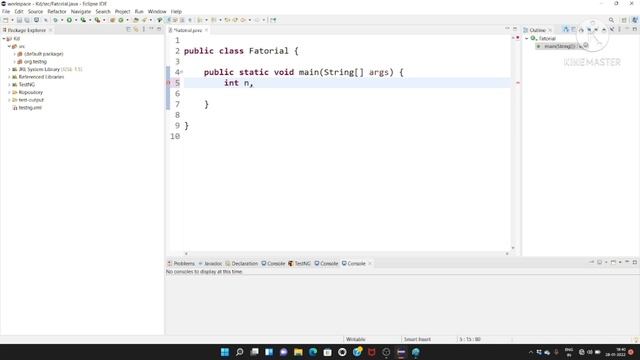Click the fold toggle on line 4

tap(182, 72)
